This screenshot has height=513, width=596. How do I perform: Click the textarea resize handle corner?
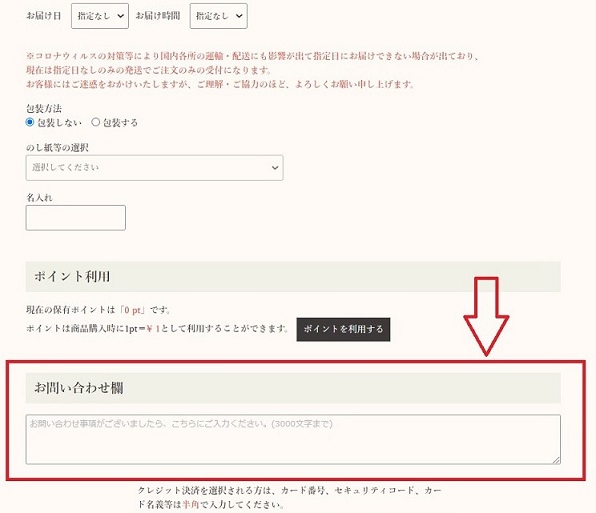point(556,460)
